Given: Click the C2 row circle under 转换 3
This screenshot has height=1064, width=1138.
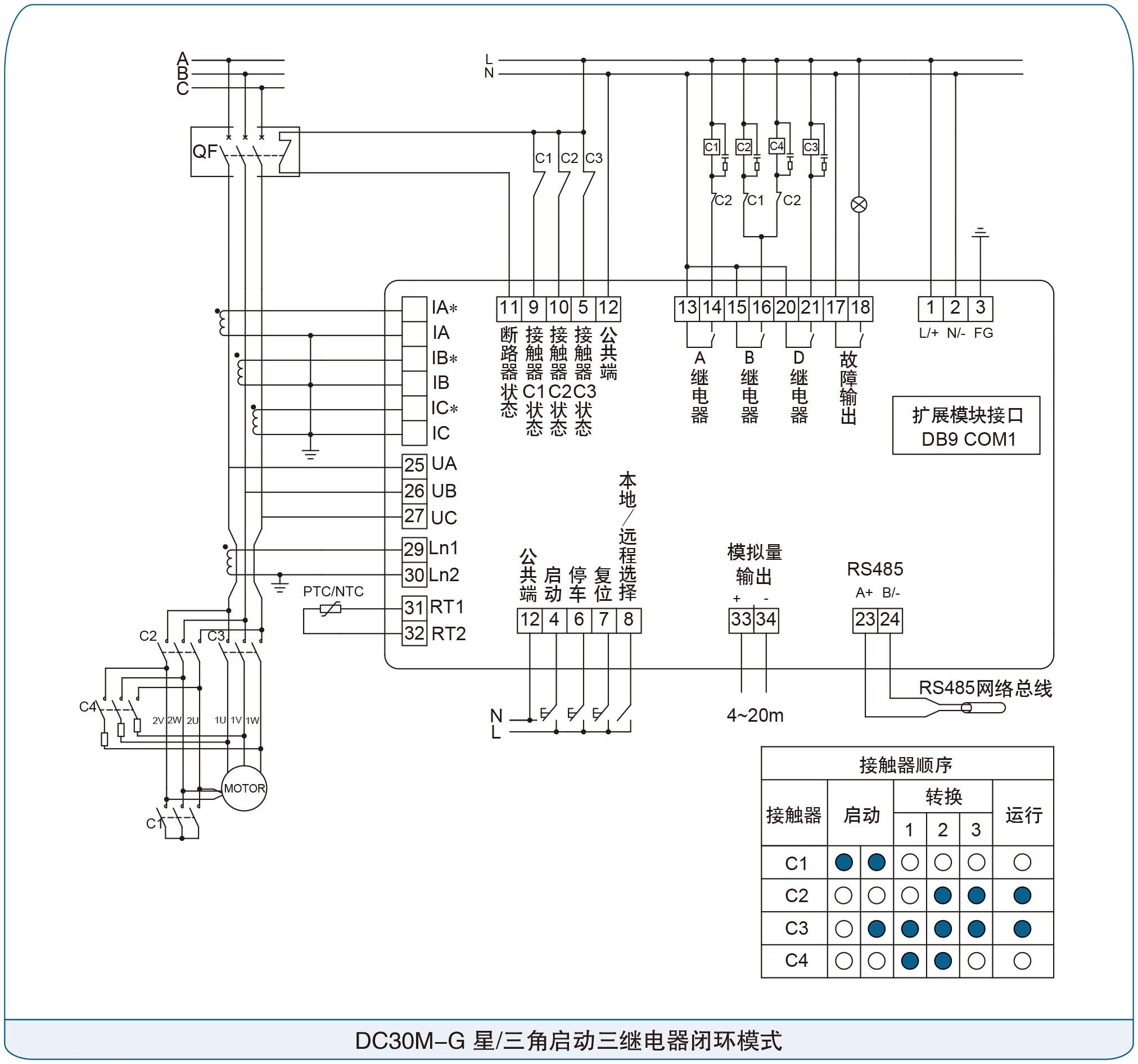Looking at the screenshot, I should tap(977, 895).
